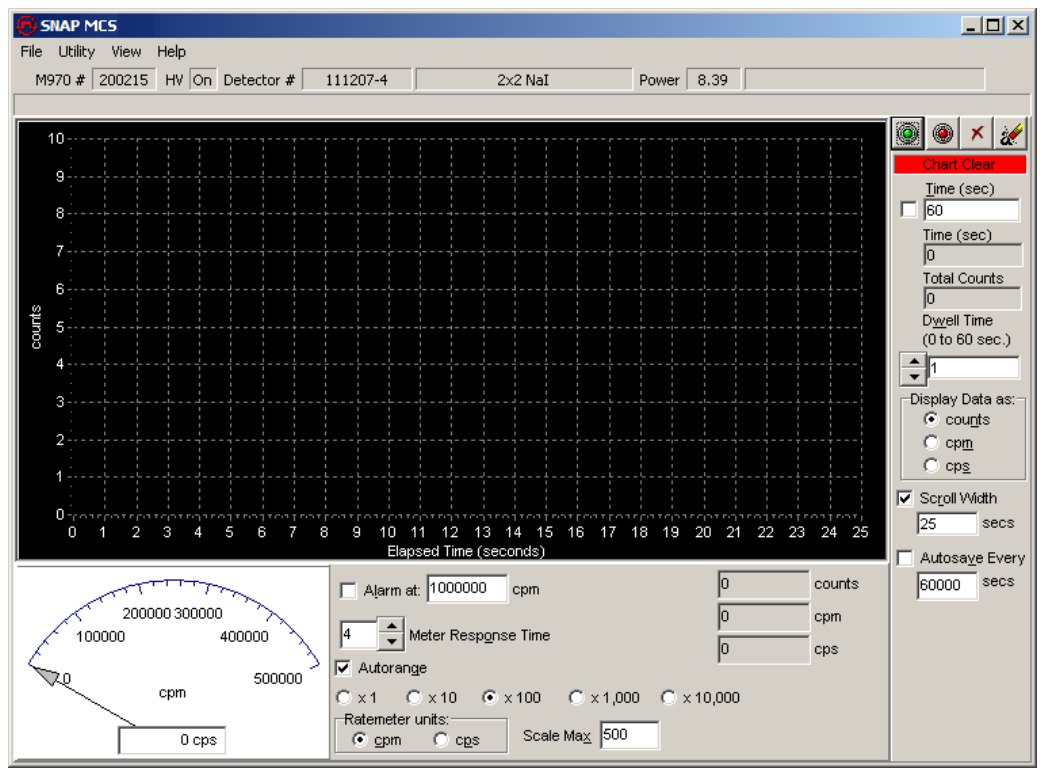Click the Elapsed Time (seconds) axis label
The height and width of the screenshot is (776, 1045).
click(466, 551)
